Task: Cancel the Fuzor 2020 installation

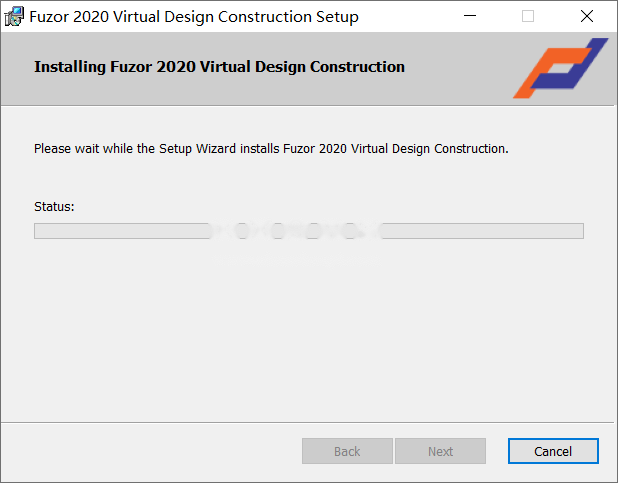Action: click(553, 451)
